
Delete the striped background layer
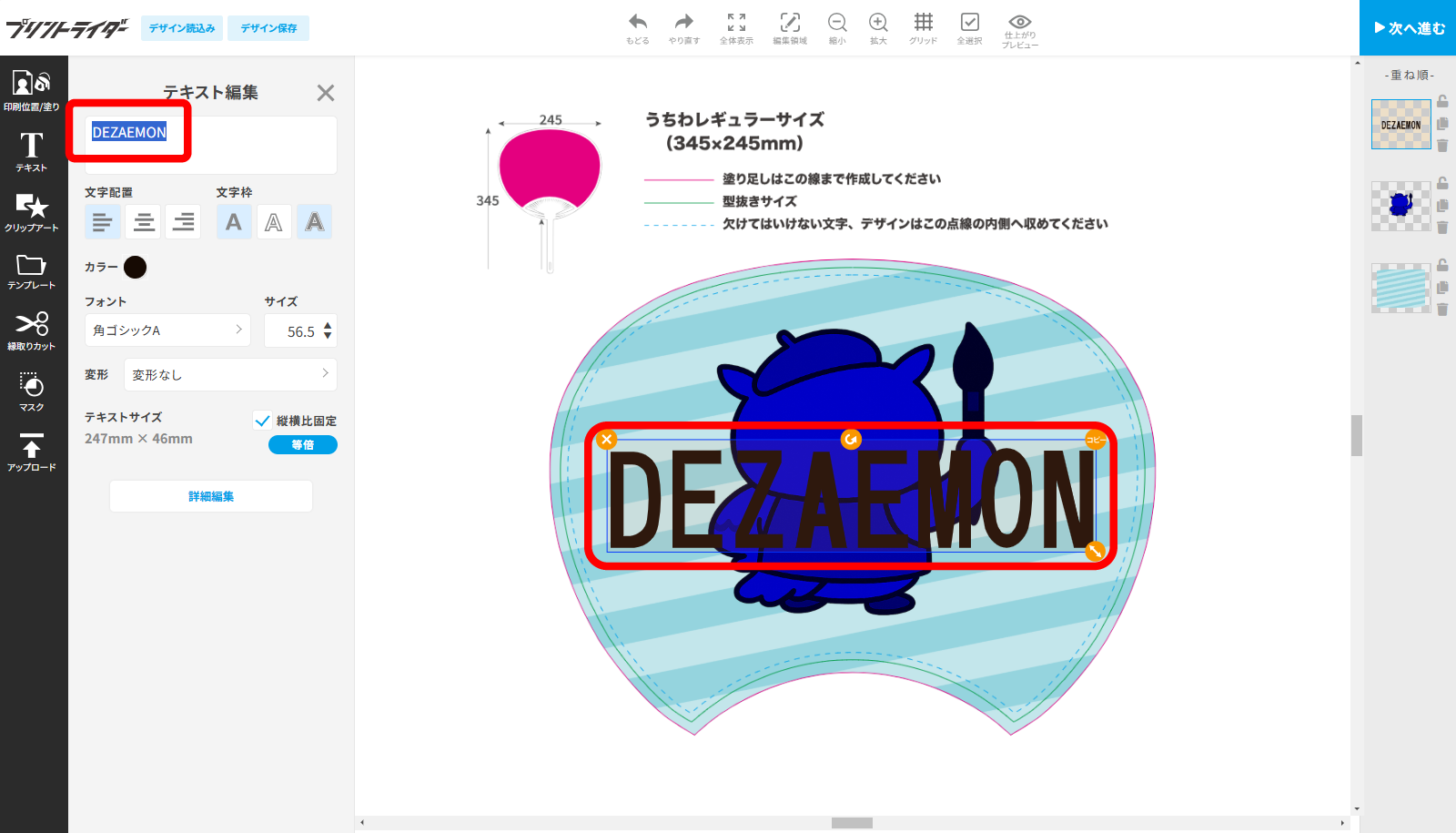pos(1442,310)
